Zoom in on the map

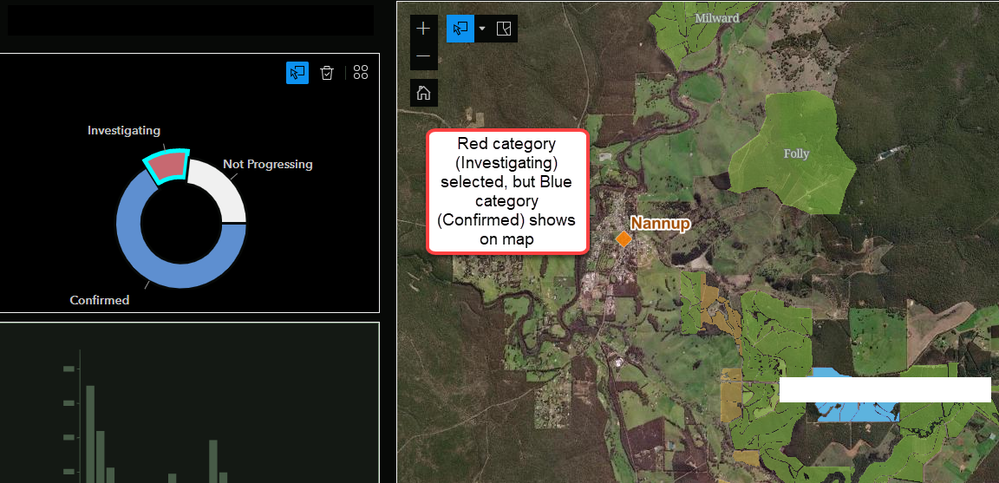424,29
